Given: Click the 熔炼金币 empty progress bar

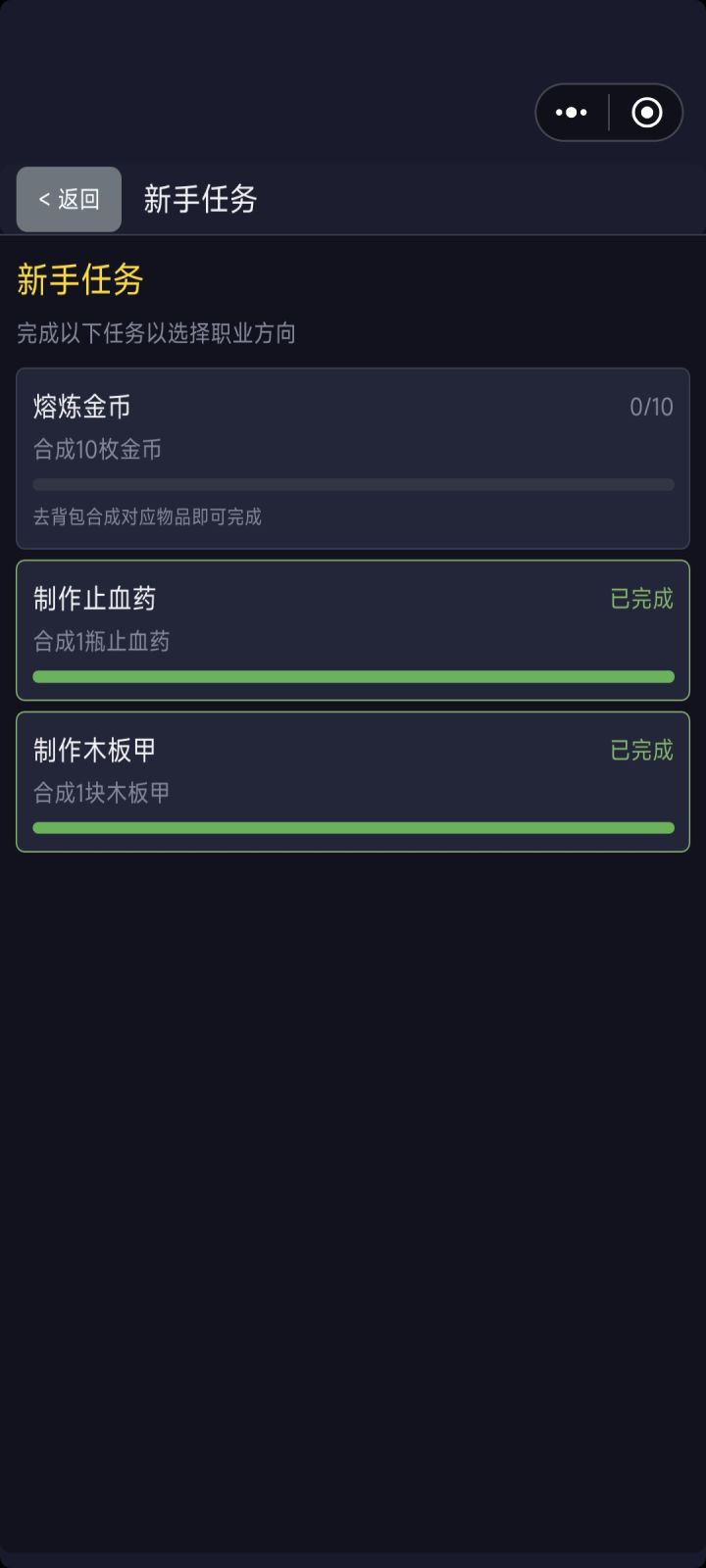Looking at the screenshot, I should (x=353, y=484).
